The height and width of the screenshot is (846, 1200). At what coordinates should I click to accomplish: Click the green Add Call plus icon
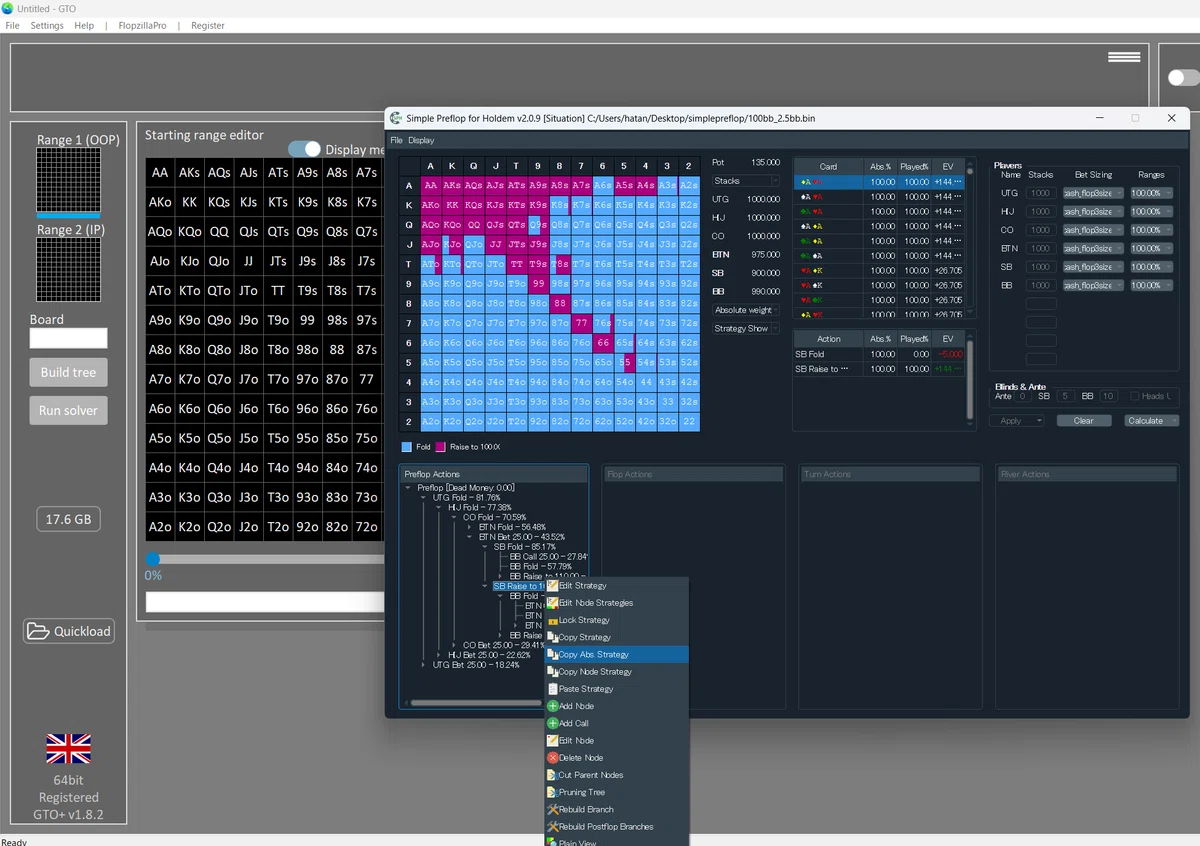(x=552, y=723)
